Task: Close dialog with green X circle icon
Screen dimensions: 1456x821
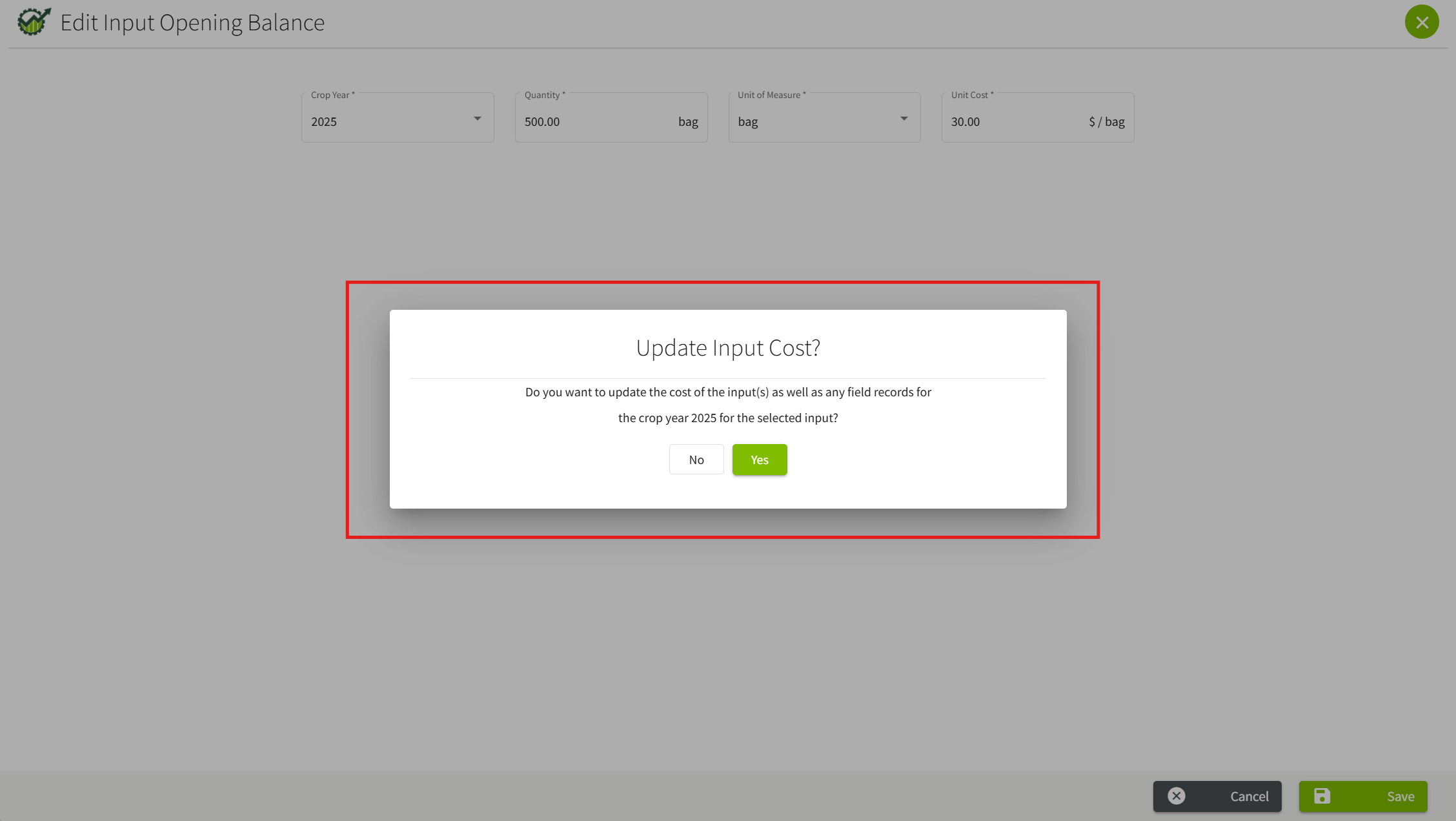Action: point(1421,22)
